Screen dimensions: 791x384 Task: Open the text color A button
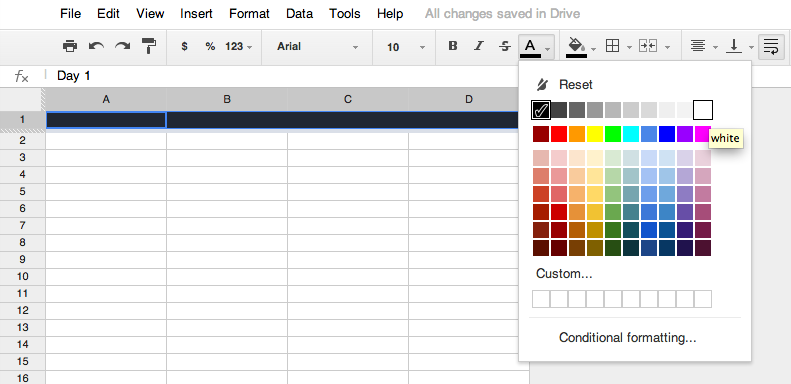(530, 46)
